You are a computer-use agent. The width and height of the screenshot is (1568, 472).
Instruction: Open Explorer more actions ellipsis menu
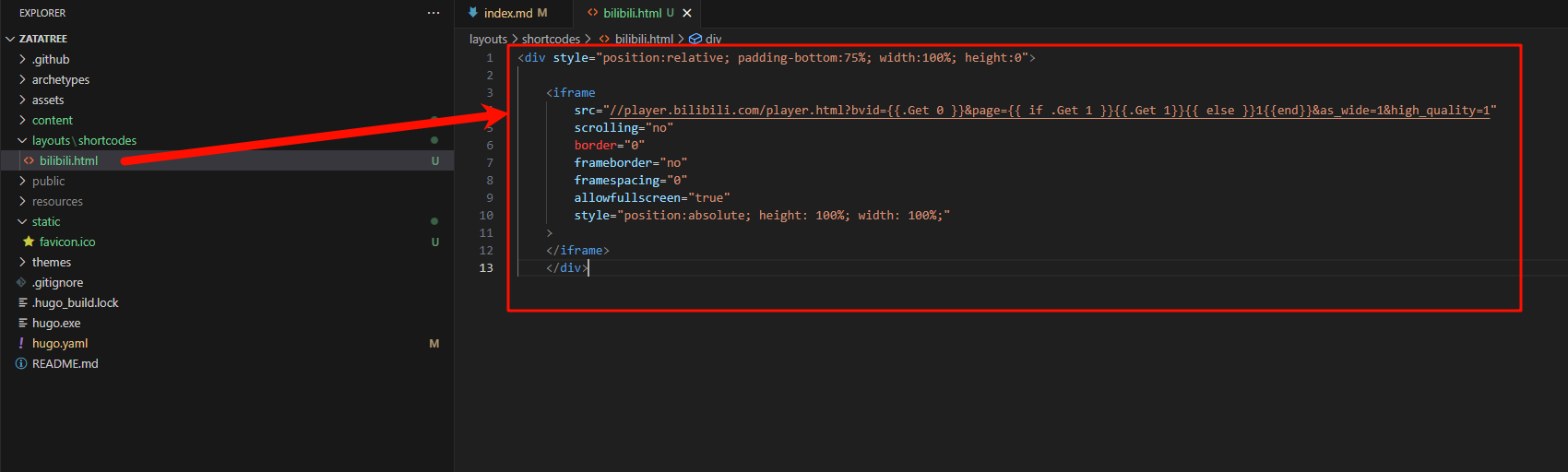coord(434,13)
